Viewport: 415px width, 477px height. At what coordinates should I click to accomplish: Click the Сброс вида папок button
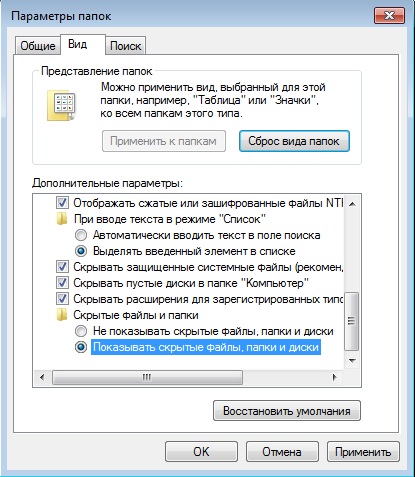pyautogui.click(x=294, y=141)
